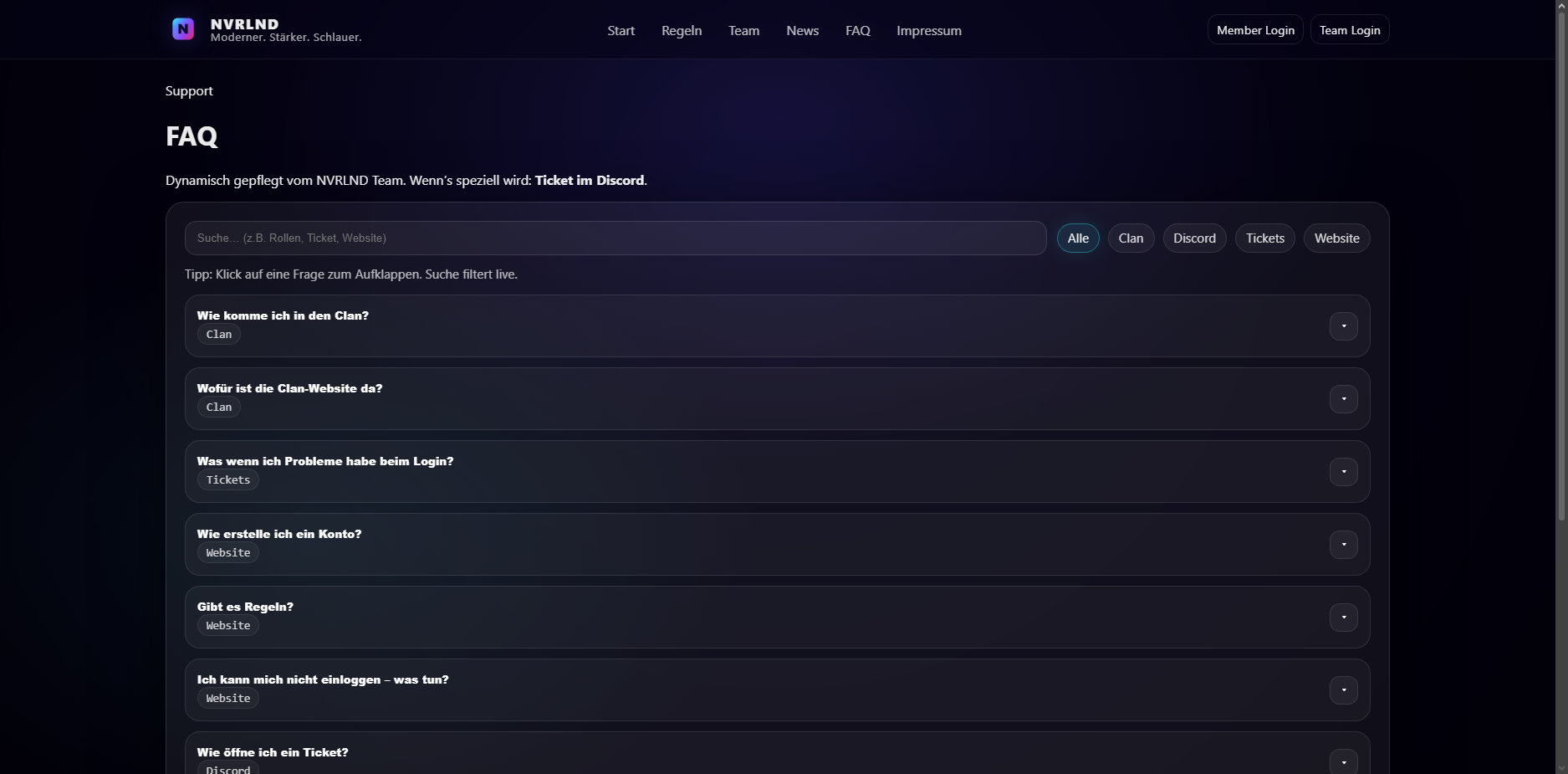1568x774 pixels.
Task: Open the Impressum page
Action: (x=928, y=31)
